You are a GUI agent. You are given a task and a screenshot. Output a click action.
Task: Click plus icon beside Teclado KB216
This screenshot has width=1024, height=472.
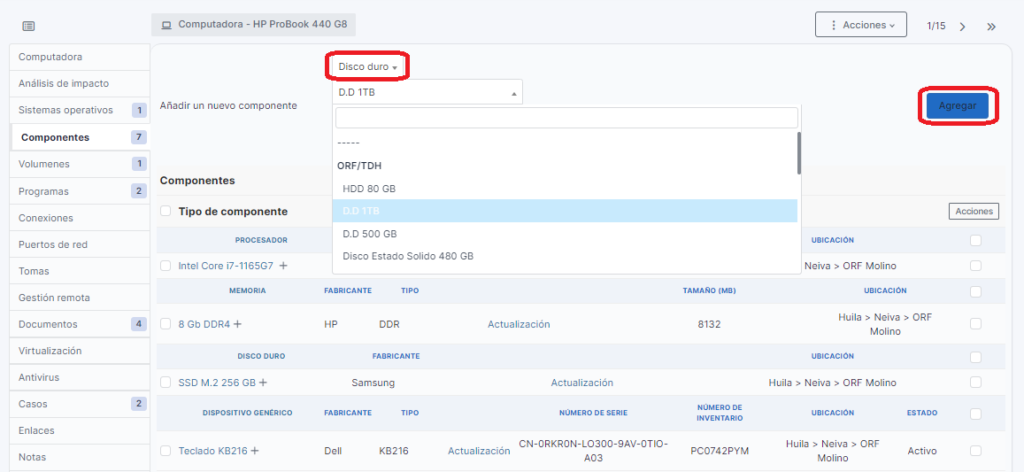pos(254,451)
